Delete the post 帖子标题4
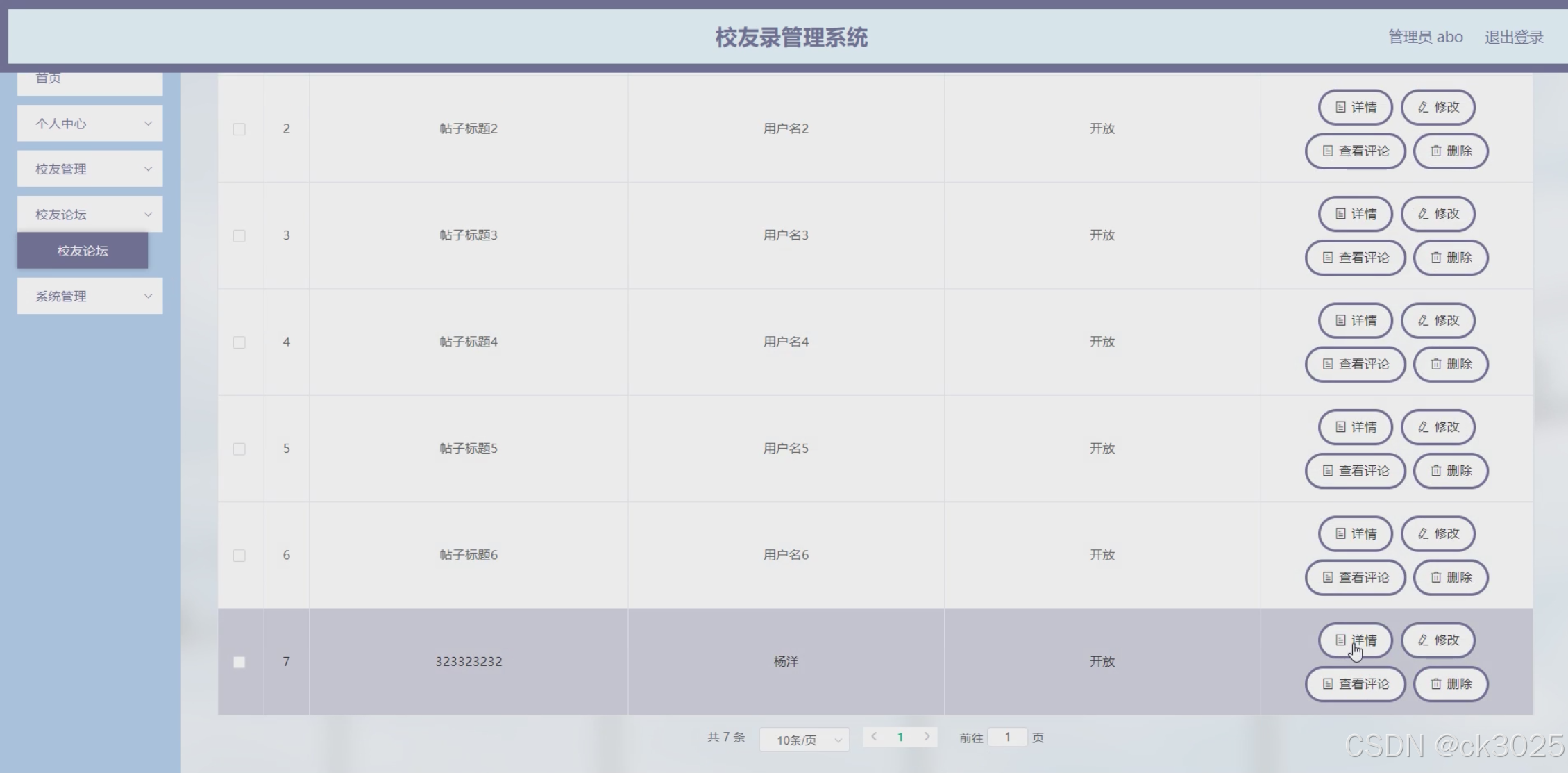Viewport: 1568px width, 773px height. (1451, 364)
